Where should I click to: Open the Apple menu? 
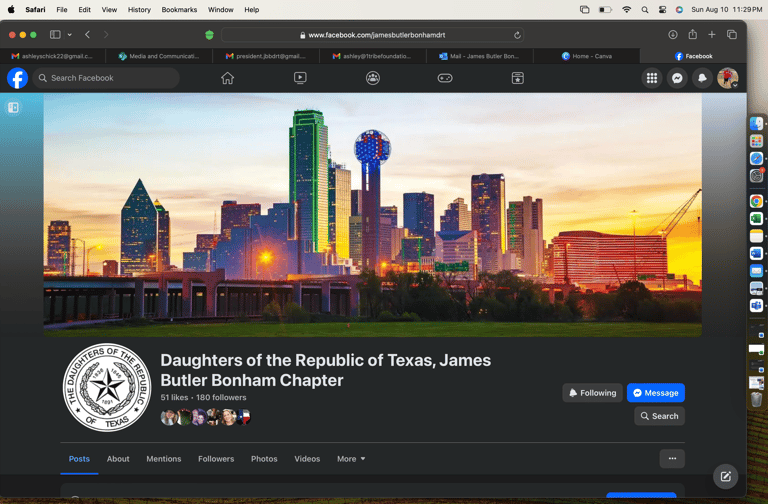[11, 9]
